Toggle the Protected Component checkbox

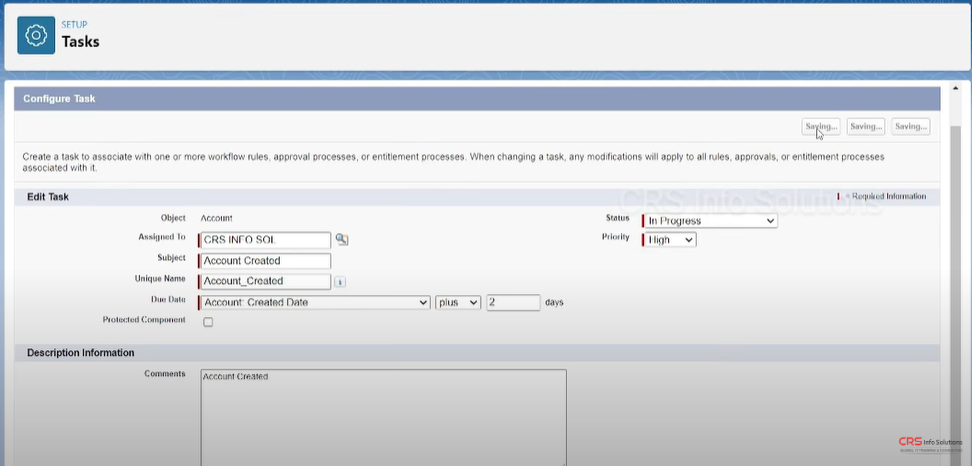208,322
